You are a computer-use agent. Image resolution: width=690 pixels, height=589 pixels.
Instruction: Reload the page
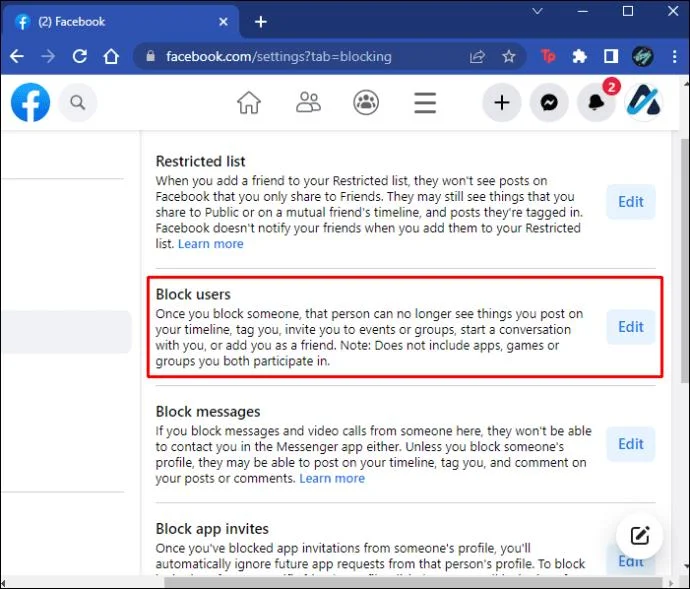click(80, 56)
